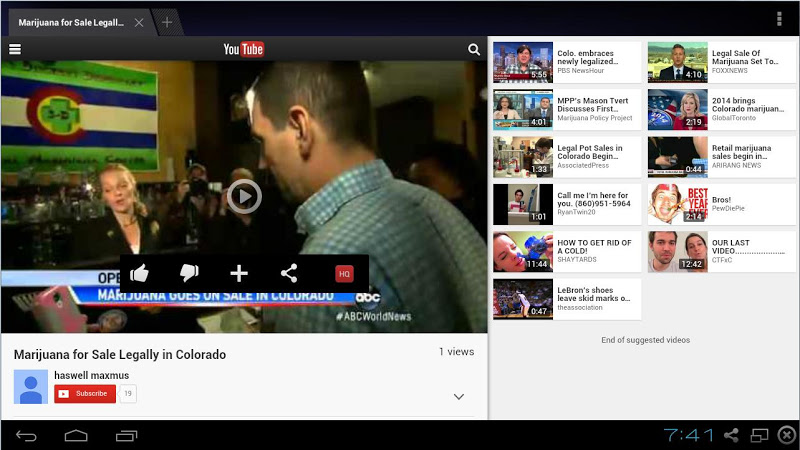Expand video description chevron
The width and height of the screenshot is (800, 450).
pos(459,396)
